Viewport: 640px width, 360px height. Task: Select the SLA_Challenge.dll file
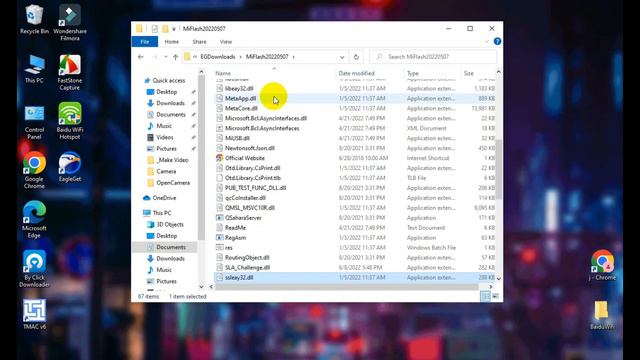pos(247,268)
